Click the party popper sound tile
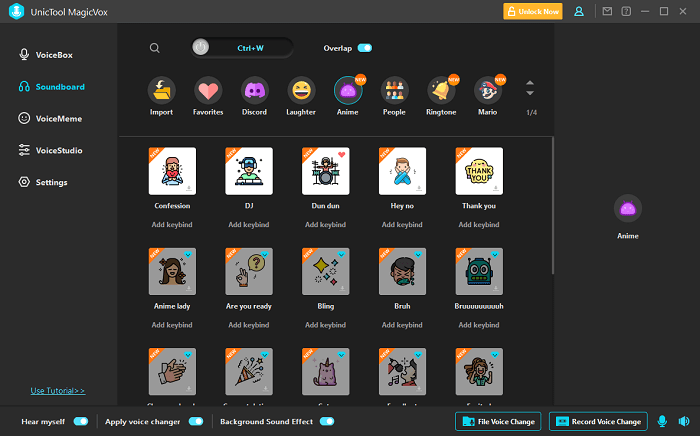This screenshot has width=700, height=436. point(249,372)
